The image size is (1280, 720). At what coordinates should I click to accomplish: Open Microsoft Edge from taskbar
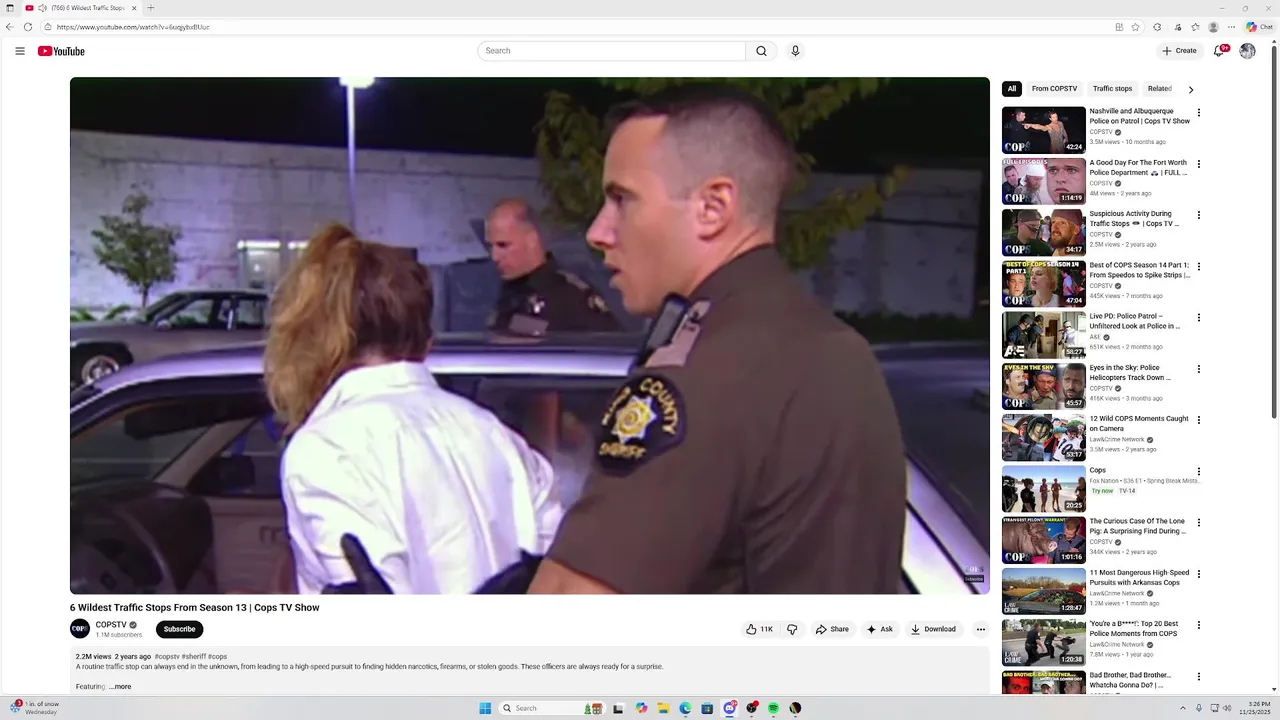[685, 708]
